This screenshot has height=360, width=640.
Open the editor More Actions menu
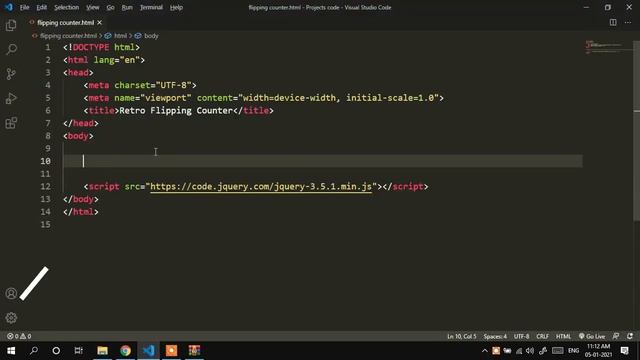[x=628, y=22]
